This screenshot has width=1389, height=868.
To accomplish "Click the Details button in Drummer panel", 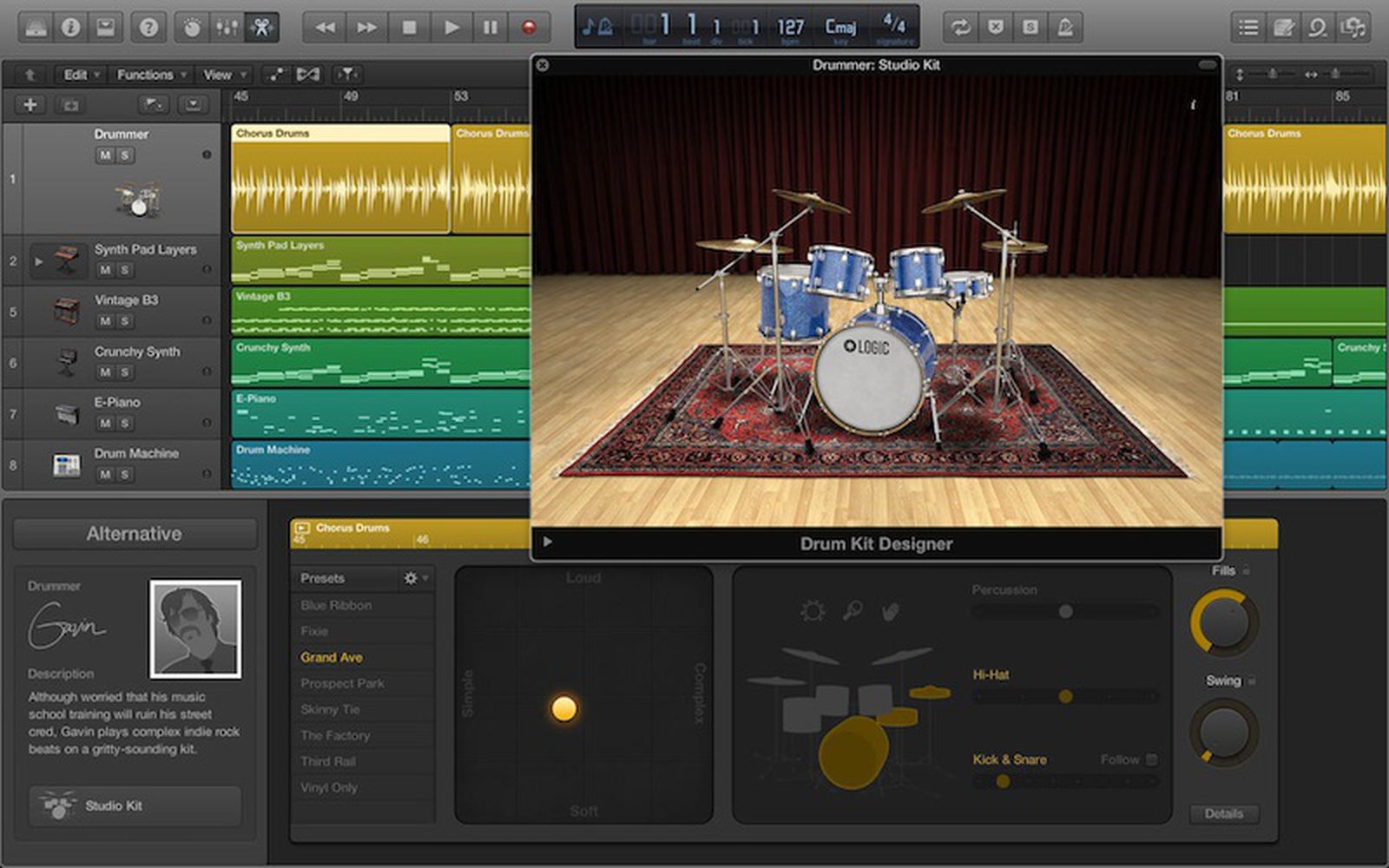I will click(x=1224, y=814).
